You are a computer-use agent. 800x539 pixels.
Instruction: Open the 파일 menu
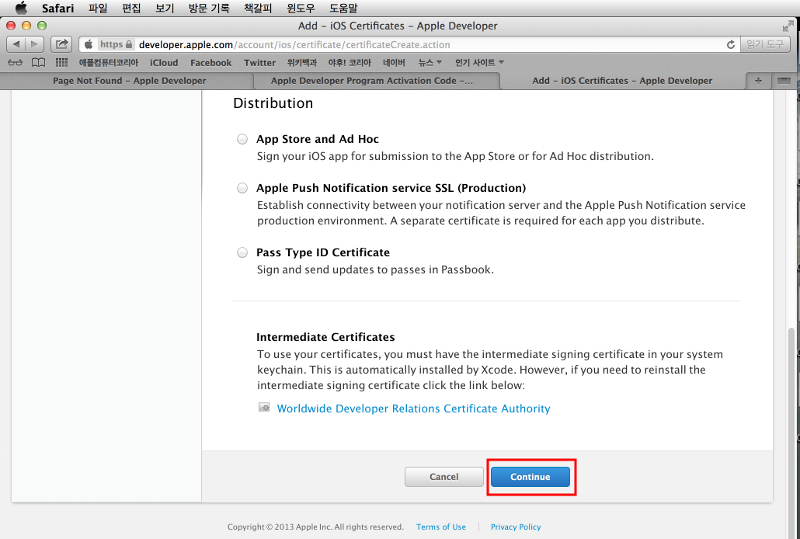click(x=98, y=8)
